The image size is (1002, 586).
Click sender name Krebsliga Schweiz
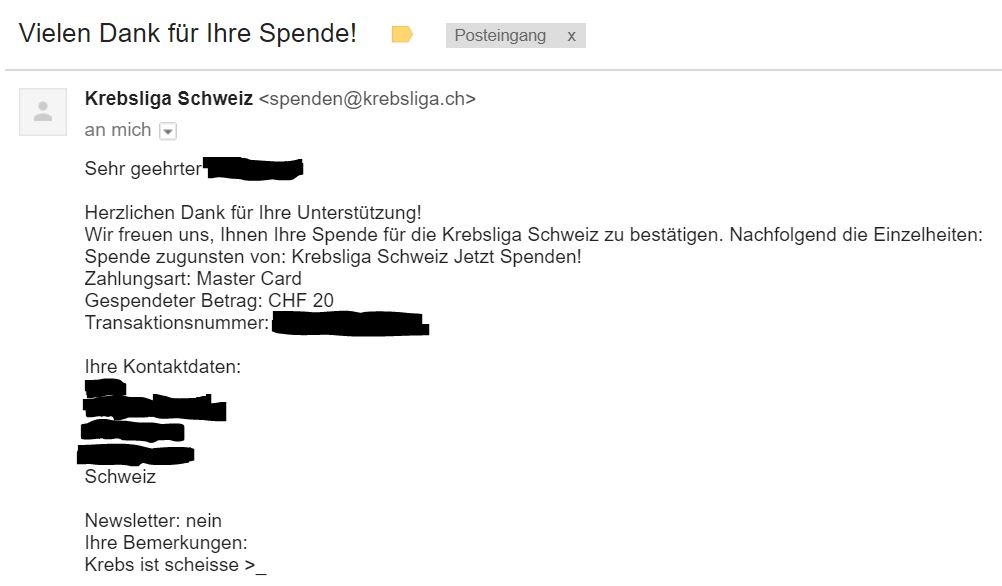(x=169, y=98)
